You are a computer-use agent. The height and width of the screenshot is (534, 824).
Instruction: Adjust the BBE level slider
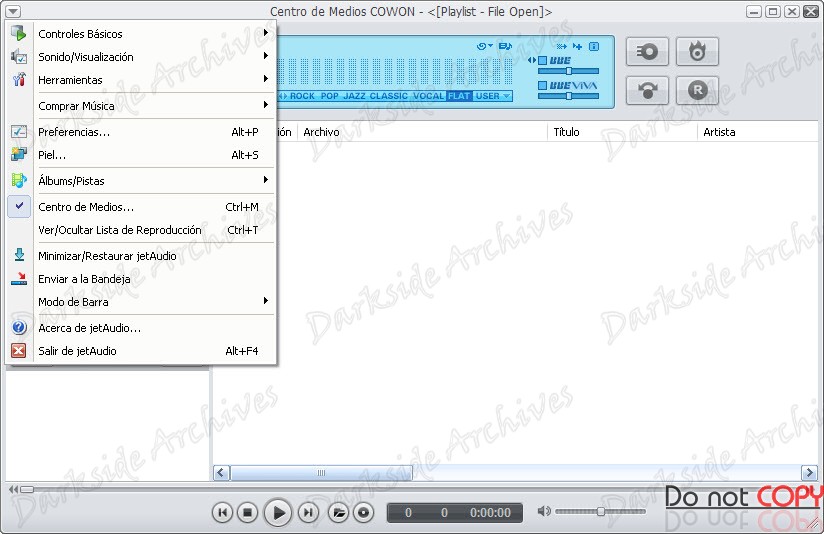click(568, 71)
